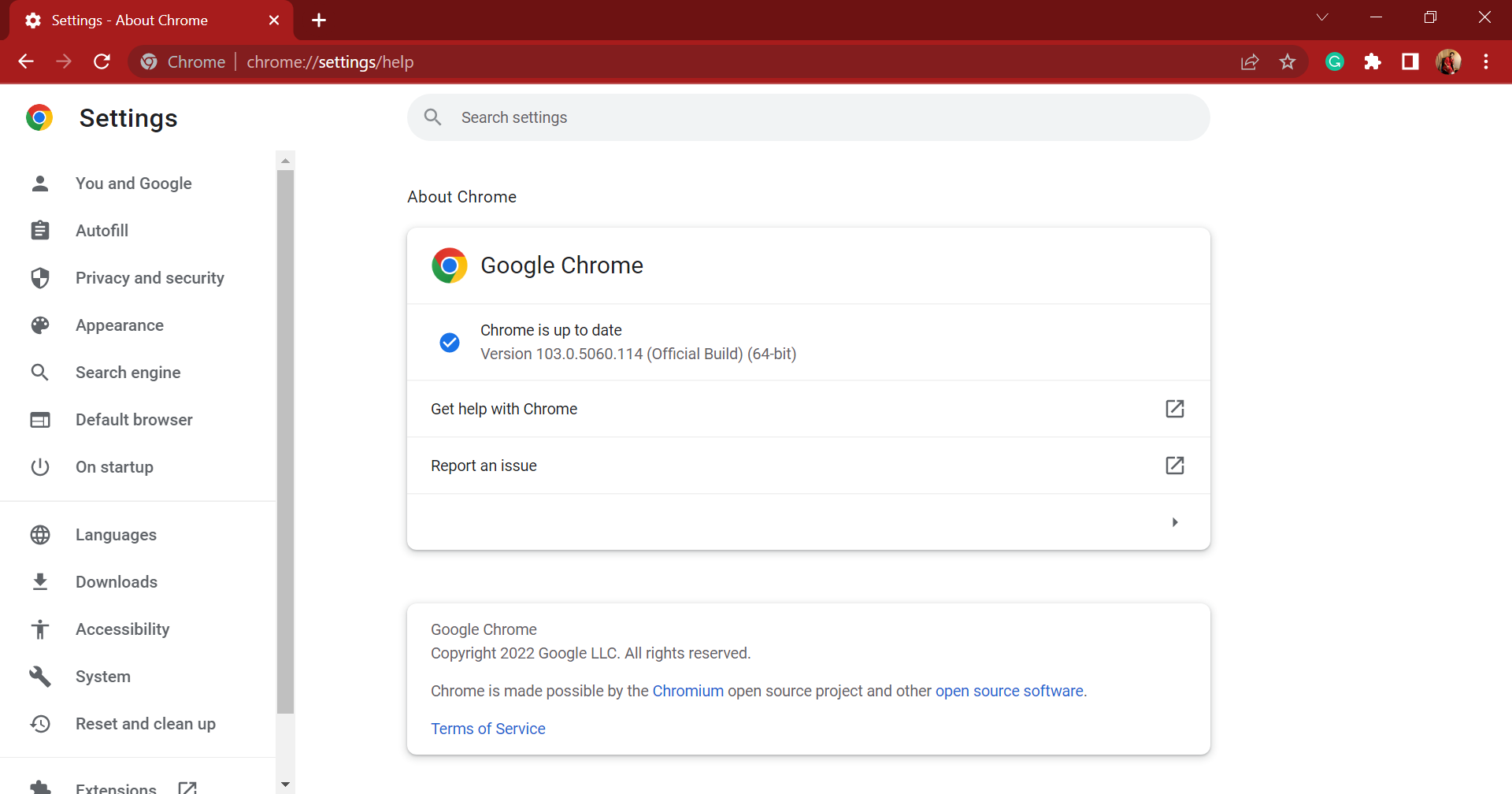Toggle the side panel icon
The height and width of the screenshot is (794, 1512).
(1410, 61)
